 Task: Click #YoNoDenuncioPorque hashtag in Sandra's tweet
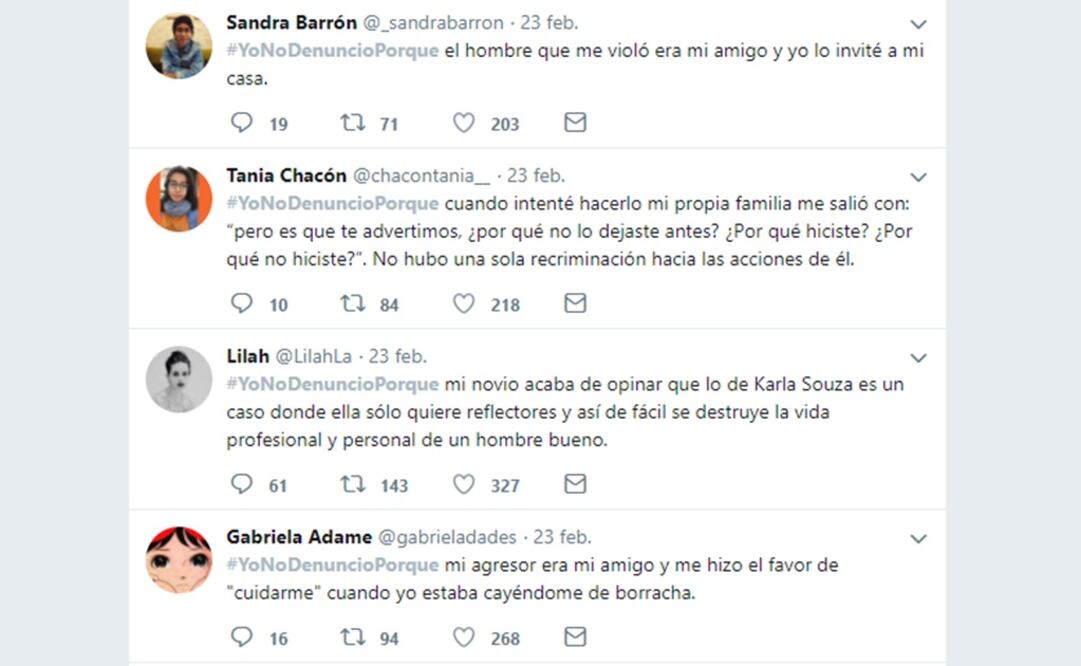(333, 51)
